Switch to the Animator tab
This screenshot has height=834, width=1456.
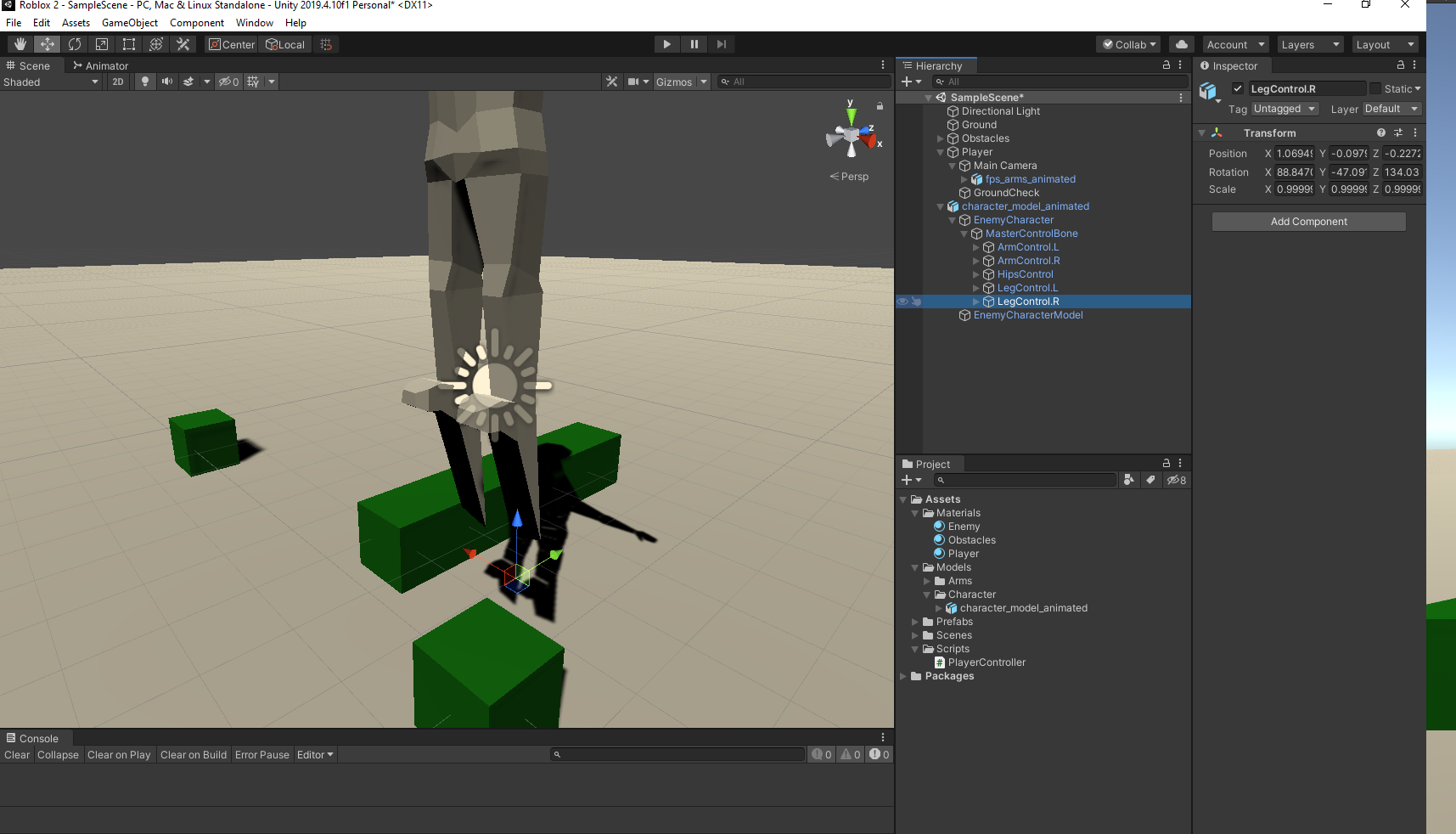(x=100, y=65)
